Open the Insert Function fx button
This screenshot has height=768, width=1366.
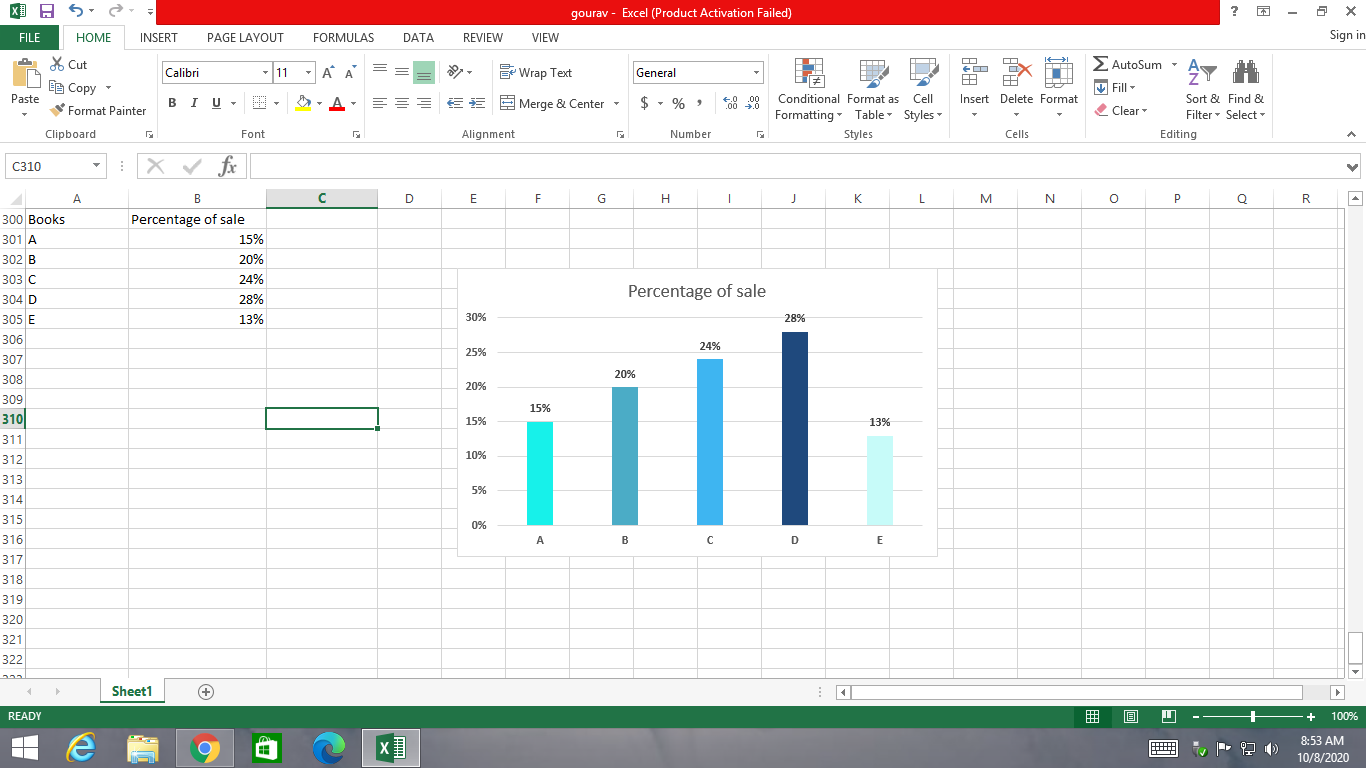point(228,166)
